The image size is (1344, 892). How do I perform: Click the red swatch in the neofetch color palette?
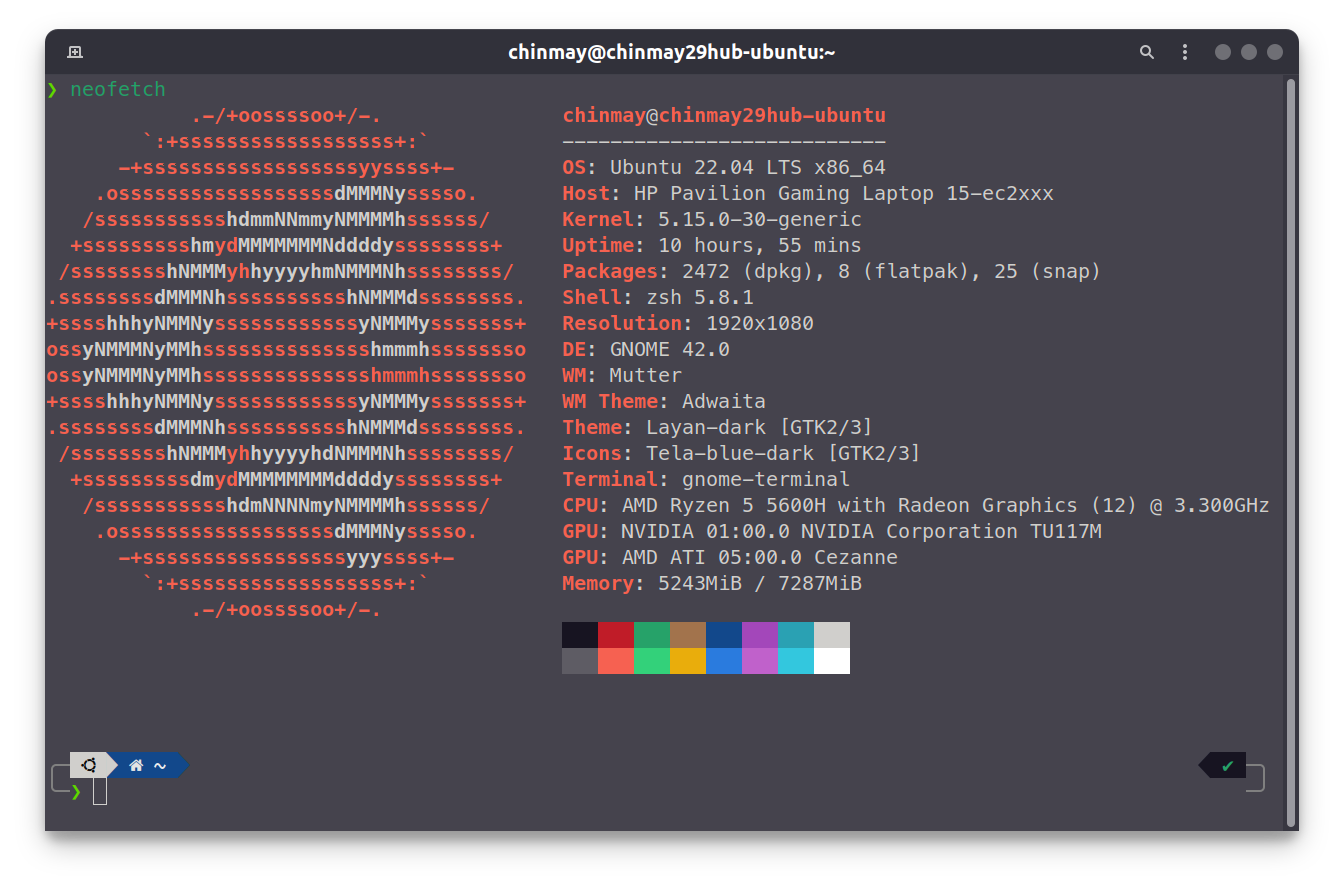pyautogui.click(x=615, y=634)
